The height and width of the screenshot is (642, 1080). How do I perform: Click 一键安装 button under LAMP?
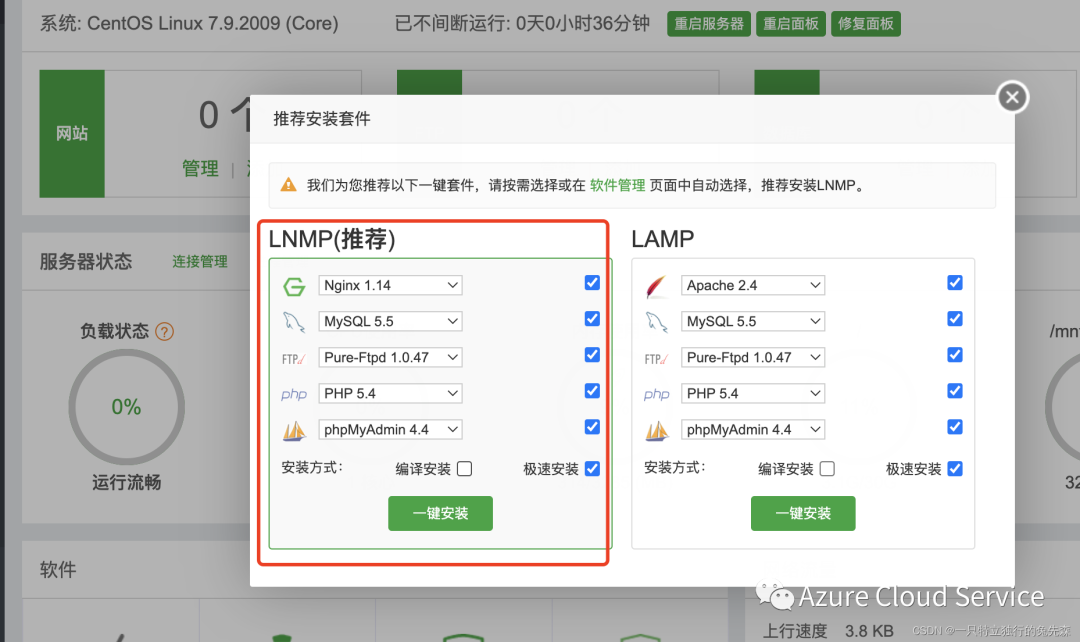pyautogui.click(x=803, y=513)
